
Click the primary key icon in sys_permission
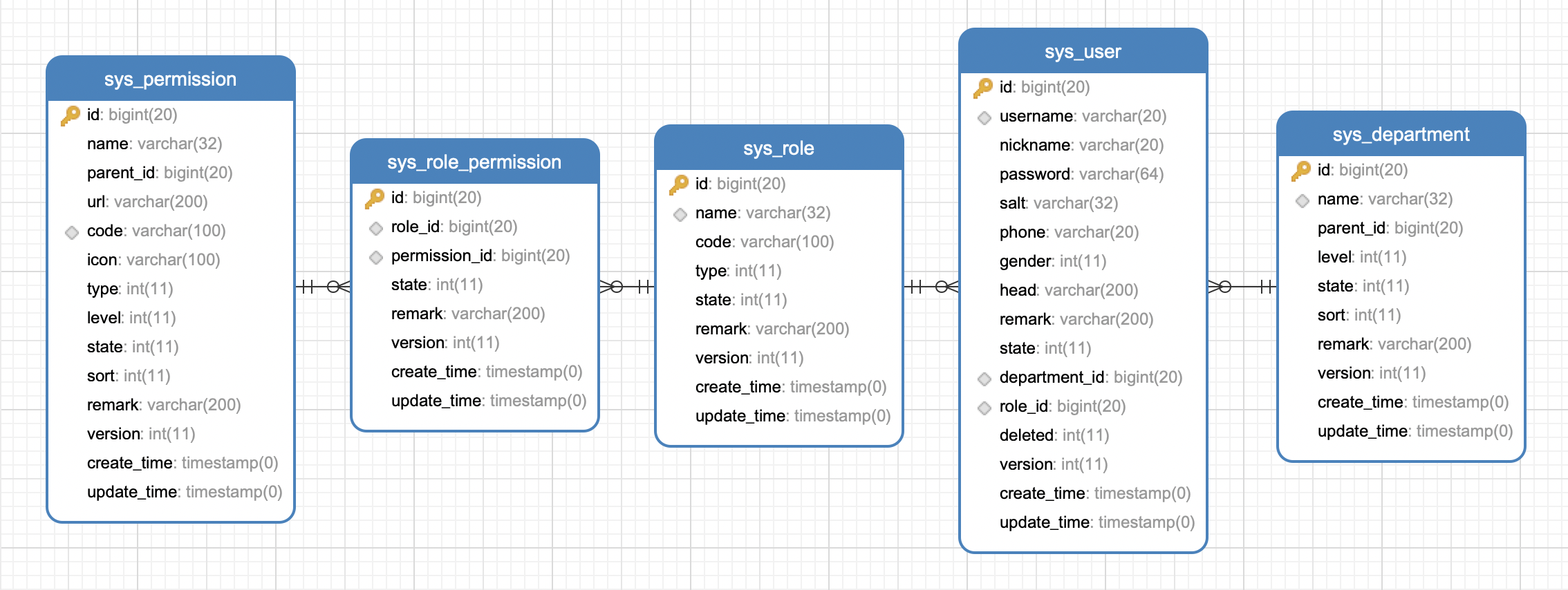click(x=71, y=115)
